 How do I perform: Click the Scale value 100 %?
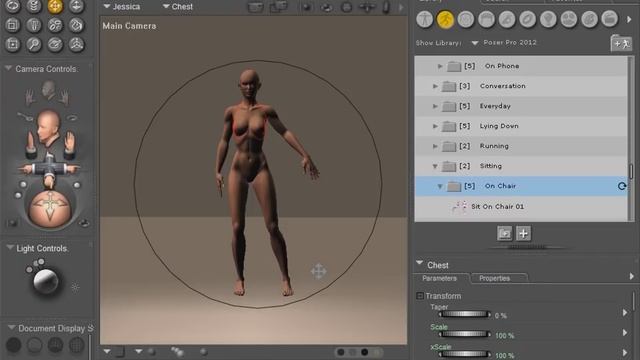click(x=504, y=336)
